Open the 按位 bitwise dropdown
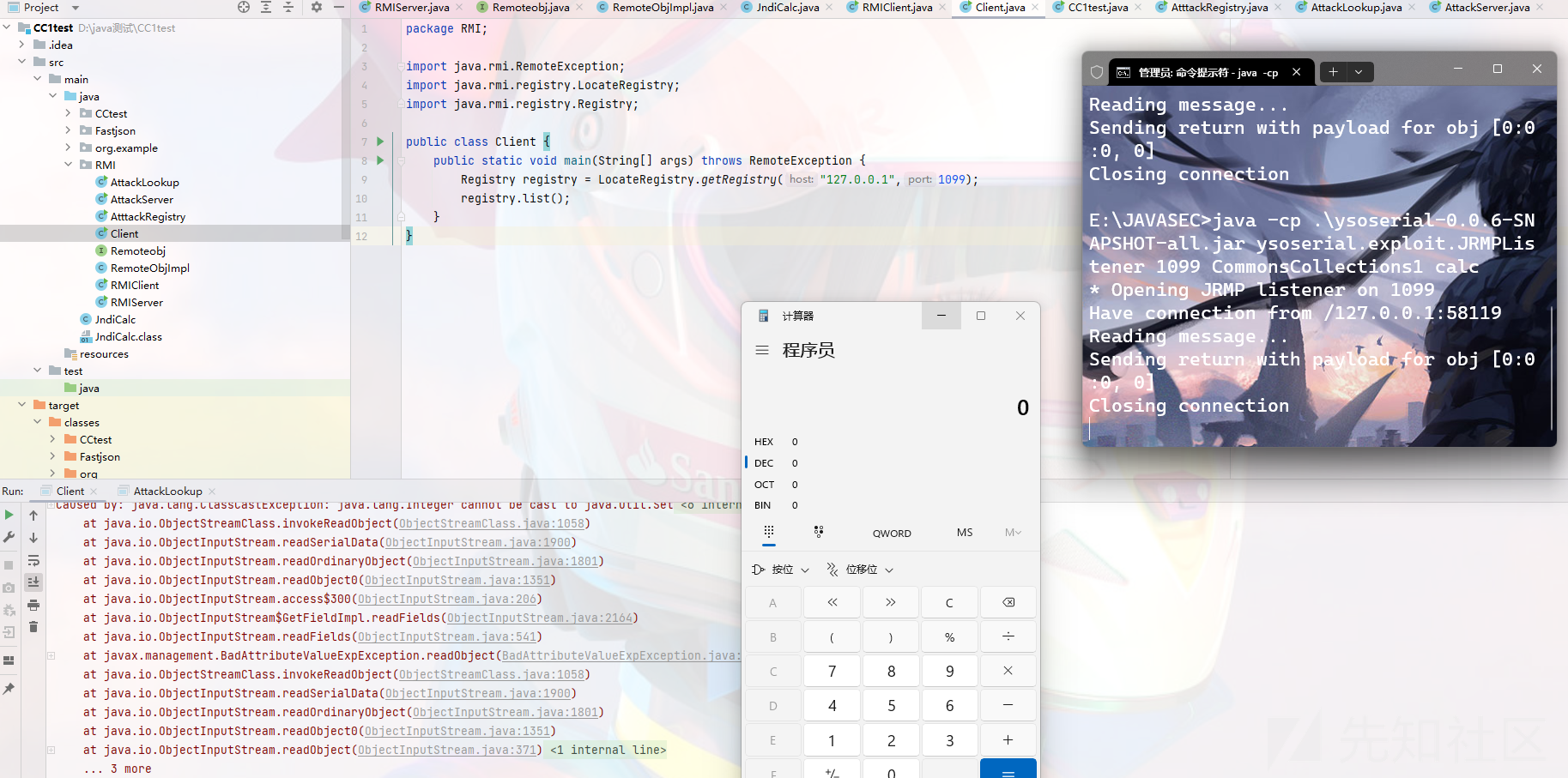The image size is (1568, 778). 781,570
